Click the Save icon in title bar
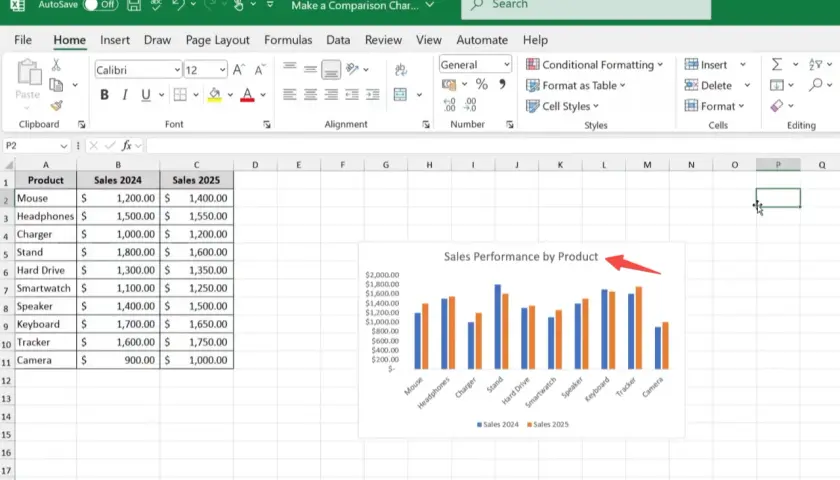 (x=134, y=5)
